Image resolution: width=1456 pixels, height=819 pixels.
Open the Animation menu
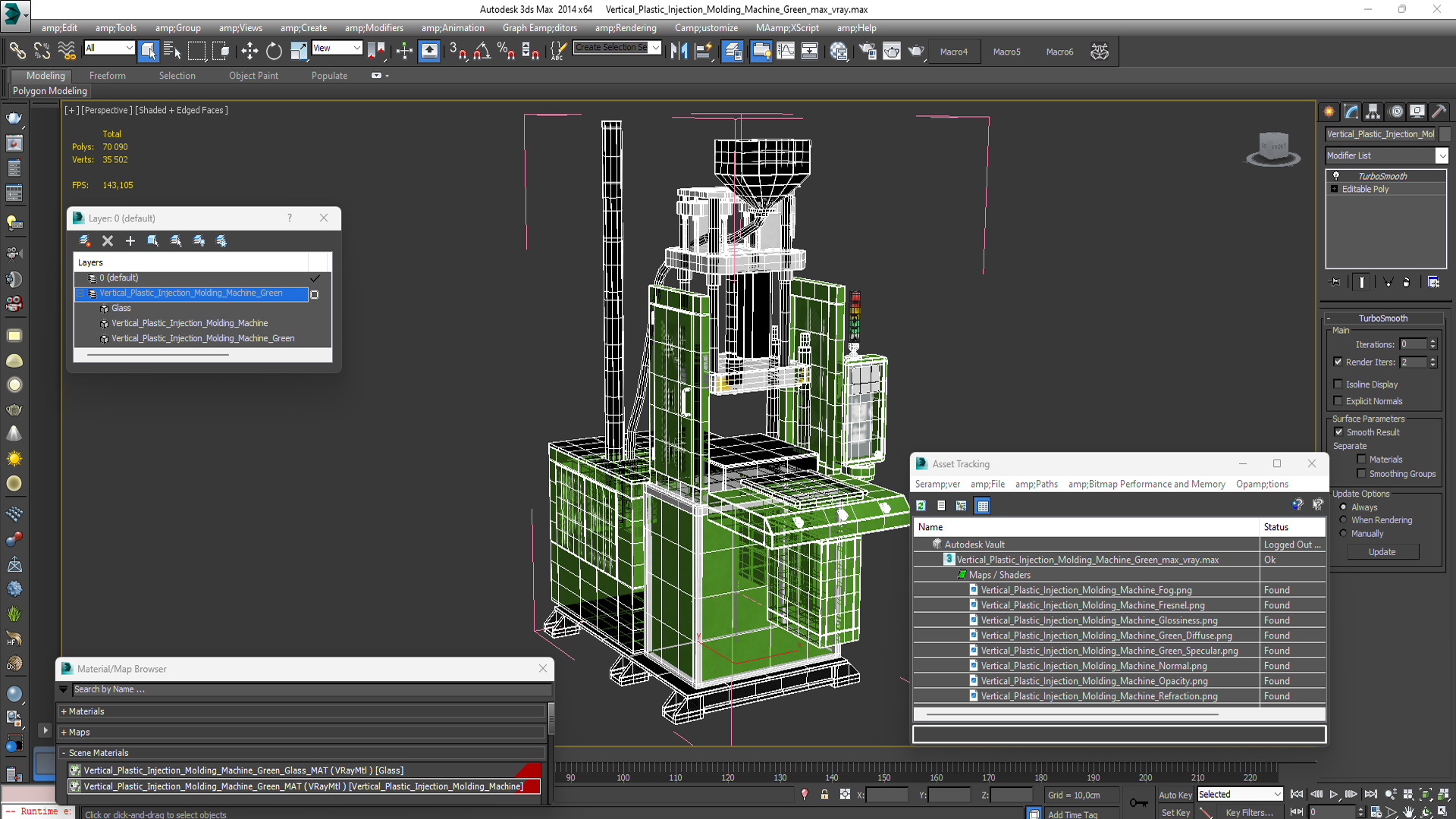(x=453, y=28)
